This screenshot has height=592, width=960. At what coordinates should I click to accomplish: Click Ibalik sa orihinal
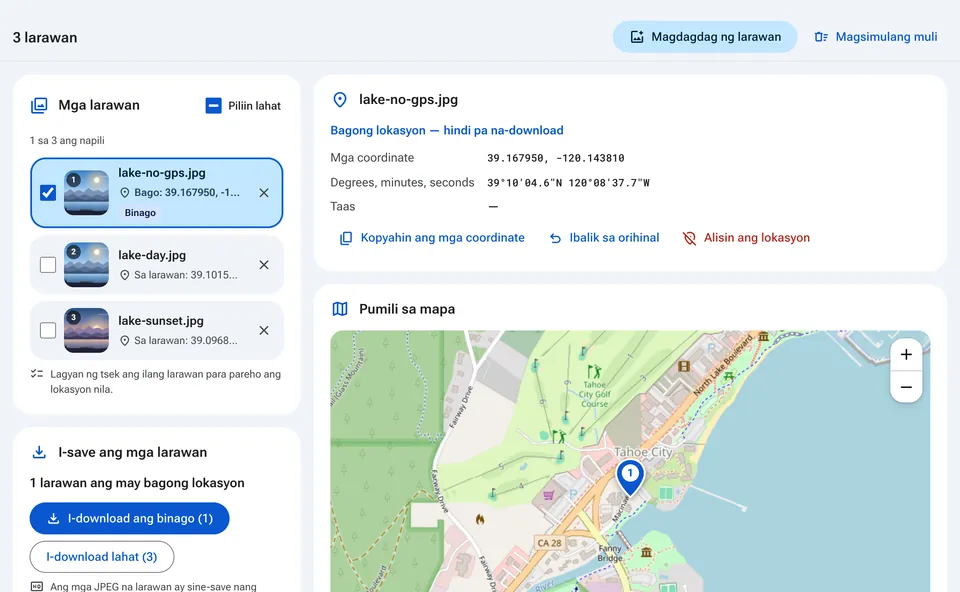(x=604, y=238)
